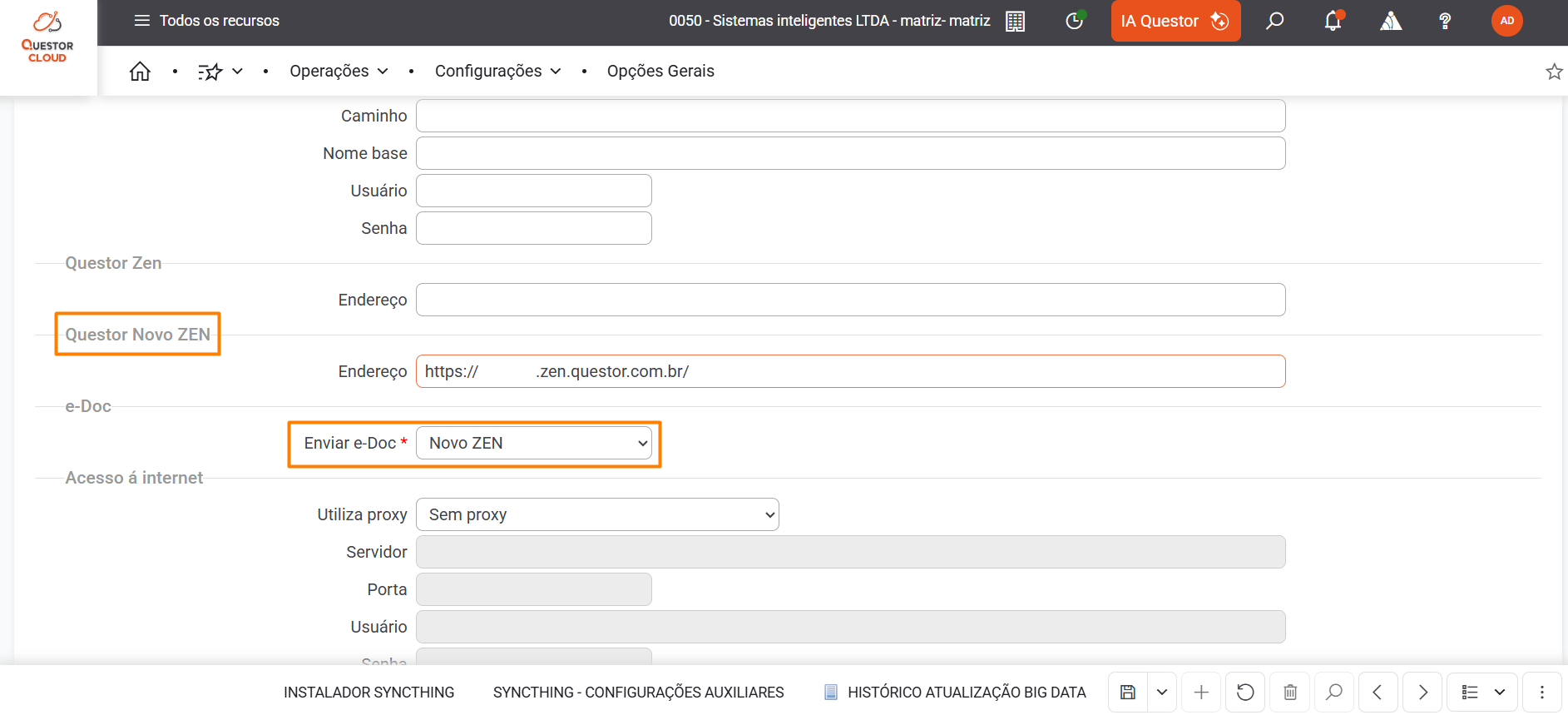Mark page as favorite with star
Screen dimensions: 1568x715
(1553, 72)
